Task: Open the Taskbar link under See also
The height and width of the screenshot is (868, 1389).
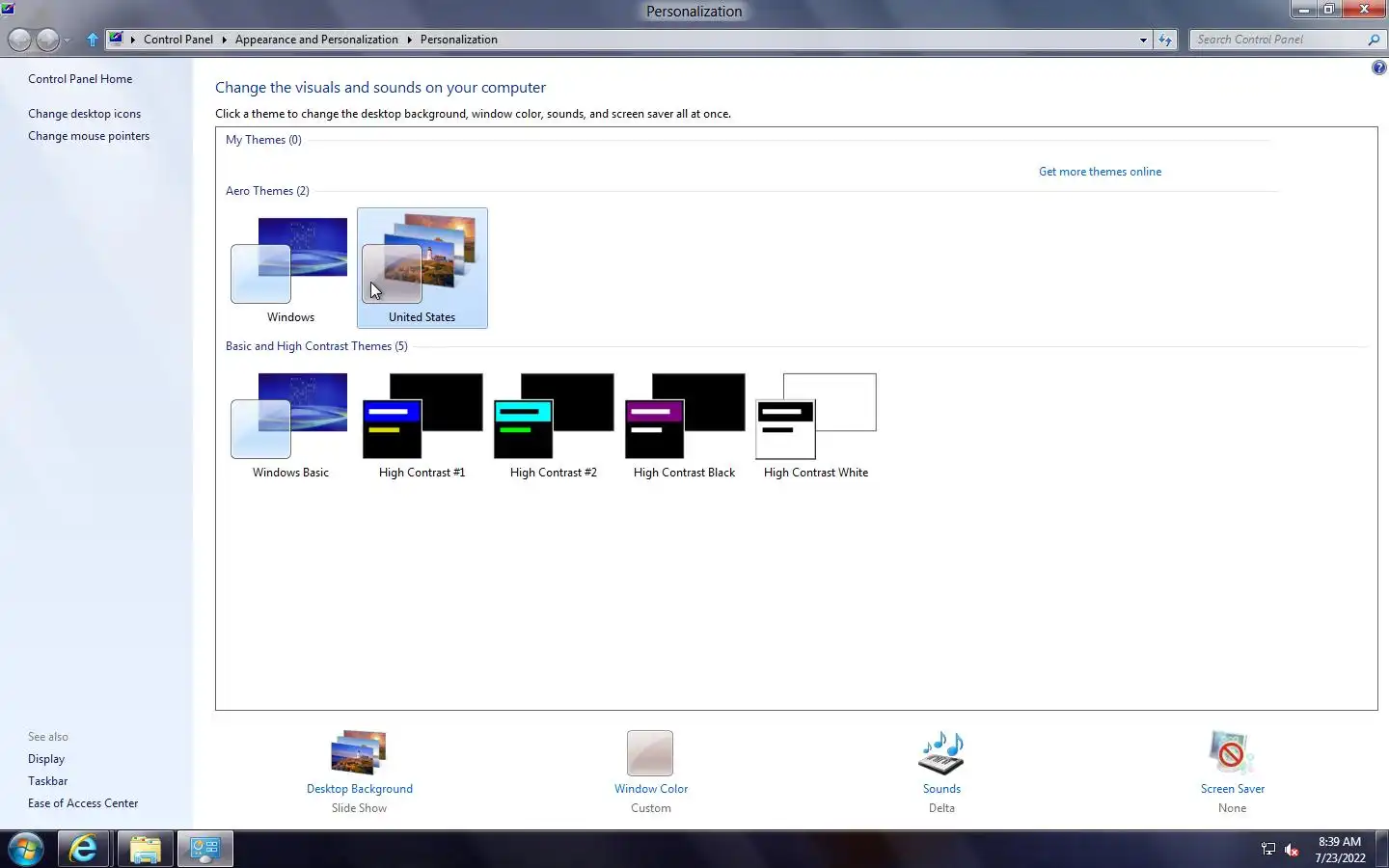Action: coord(47,781)
